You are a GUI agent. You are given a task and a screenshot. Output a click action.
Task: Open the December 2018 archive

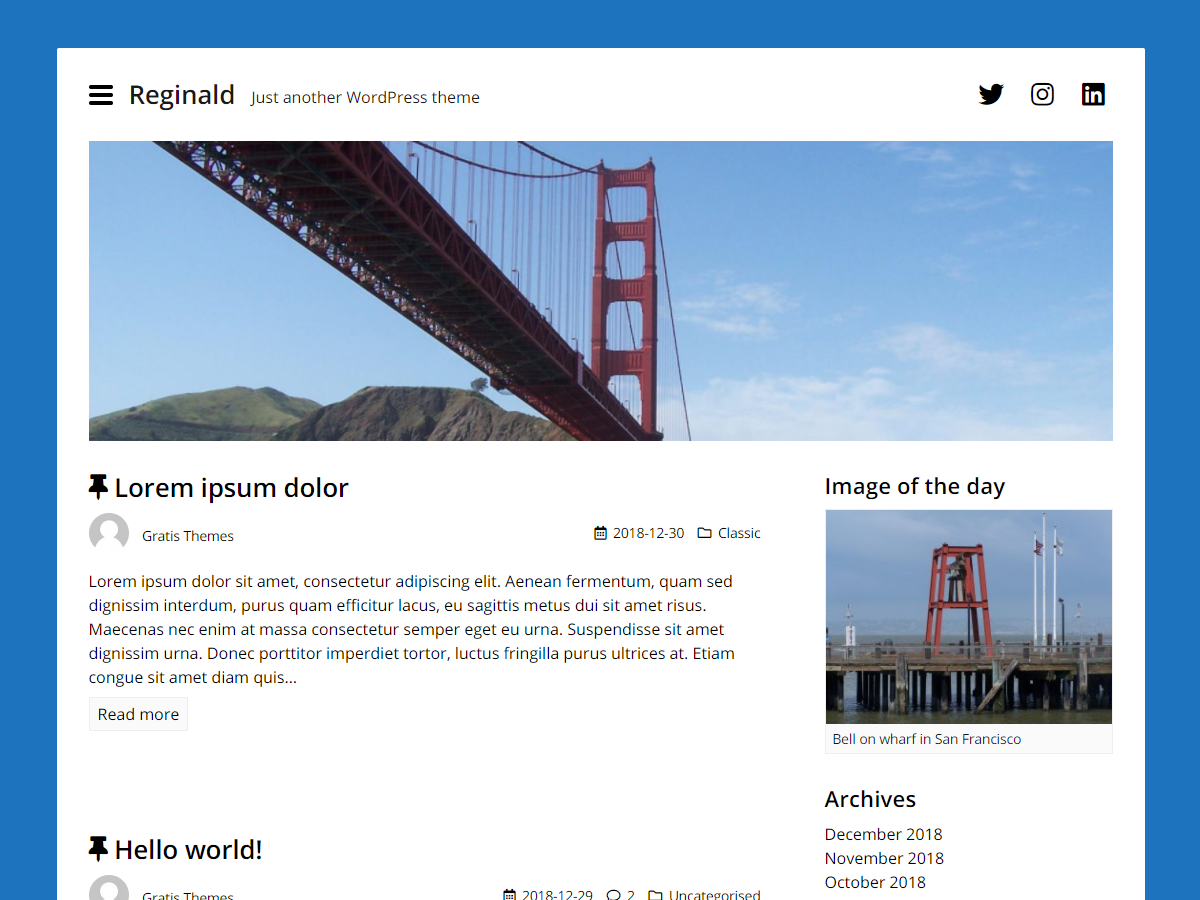click(x=883, y=834)
